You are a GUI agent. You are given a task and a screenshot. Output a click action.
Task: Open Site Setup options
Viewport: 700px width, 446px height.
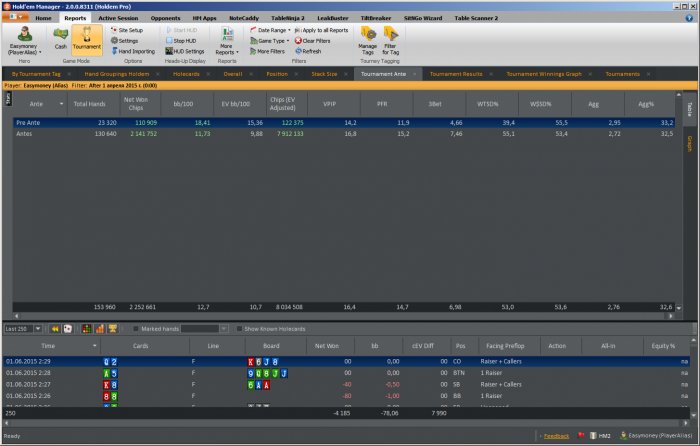[127, 30]
